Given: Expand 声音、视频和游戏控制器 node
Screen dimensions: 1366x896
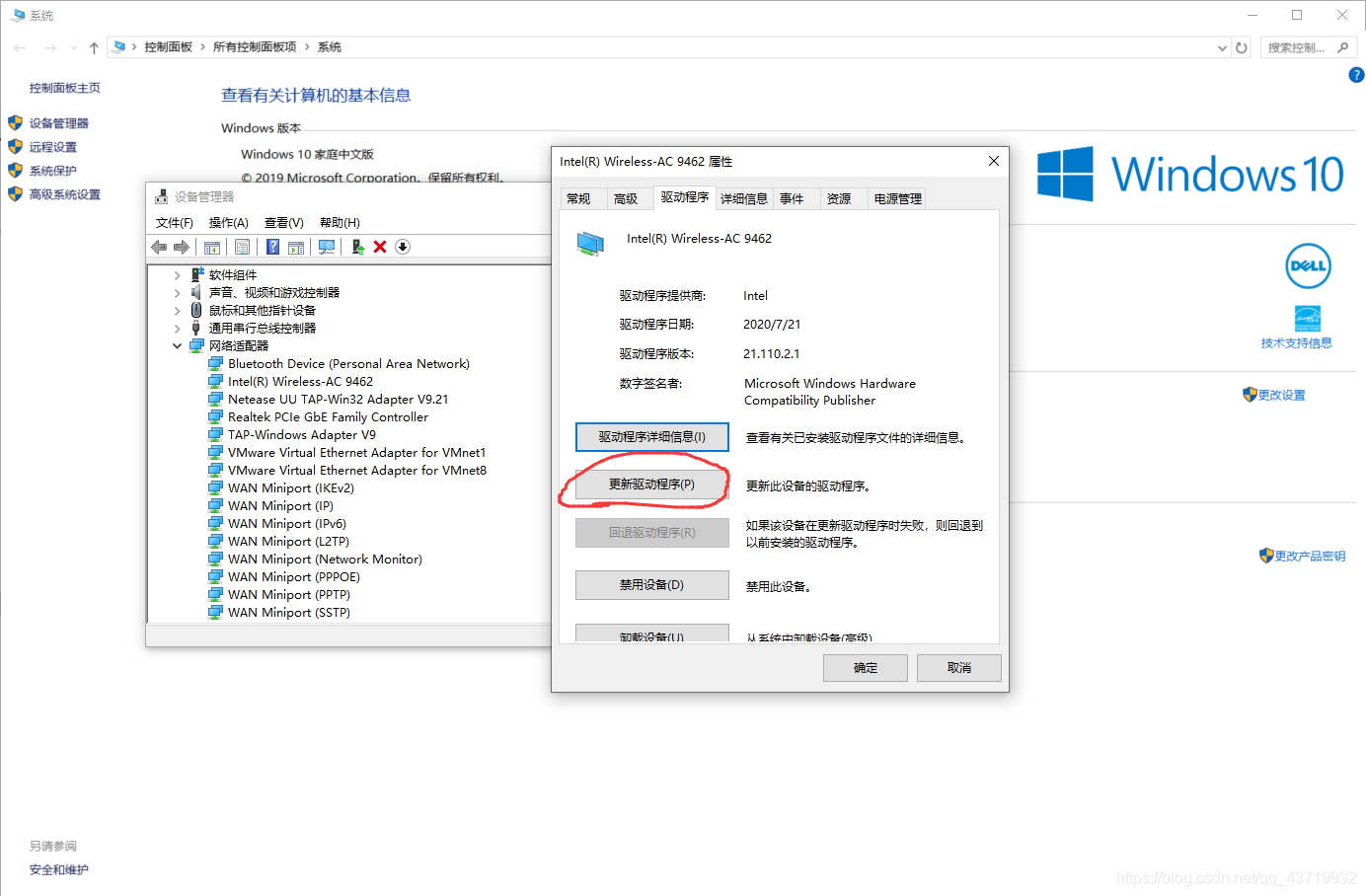Looking at the screenshot, I should point(177,293).
